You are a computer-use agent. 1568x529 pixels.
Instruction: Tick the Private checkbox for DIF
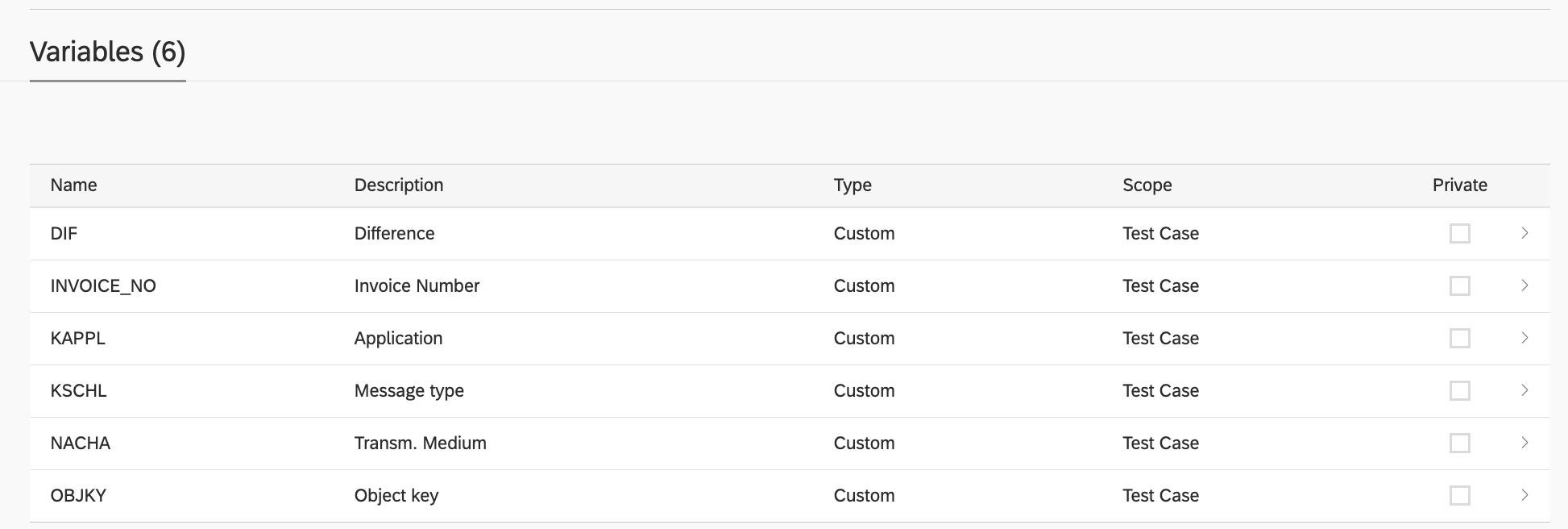pyautogui.click(x=1459, y=234)
